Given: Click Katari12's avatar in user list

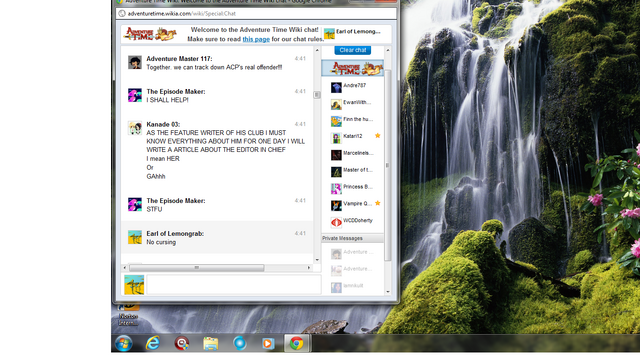Looking at the screenshot, I should coord(336,138).
